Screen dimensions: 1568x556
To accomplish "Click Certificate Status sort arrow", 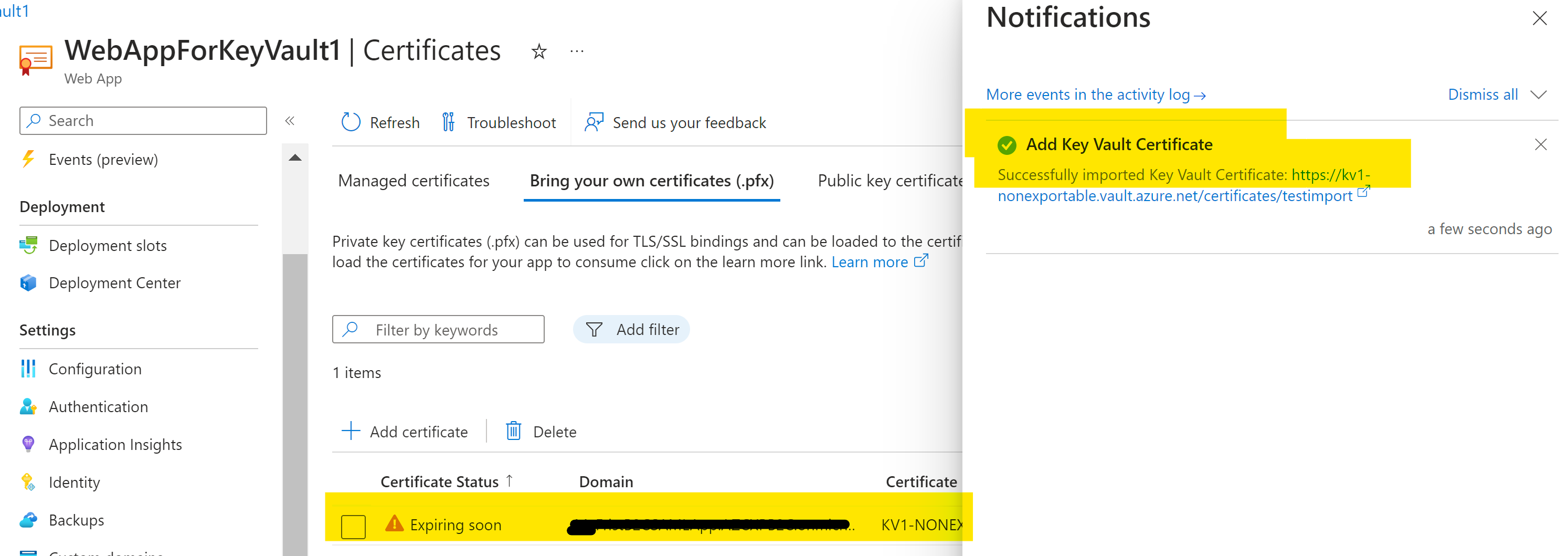I will point(510,480).
